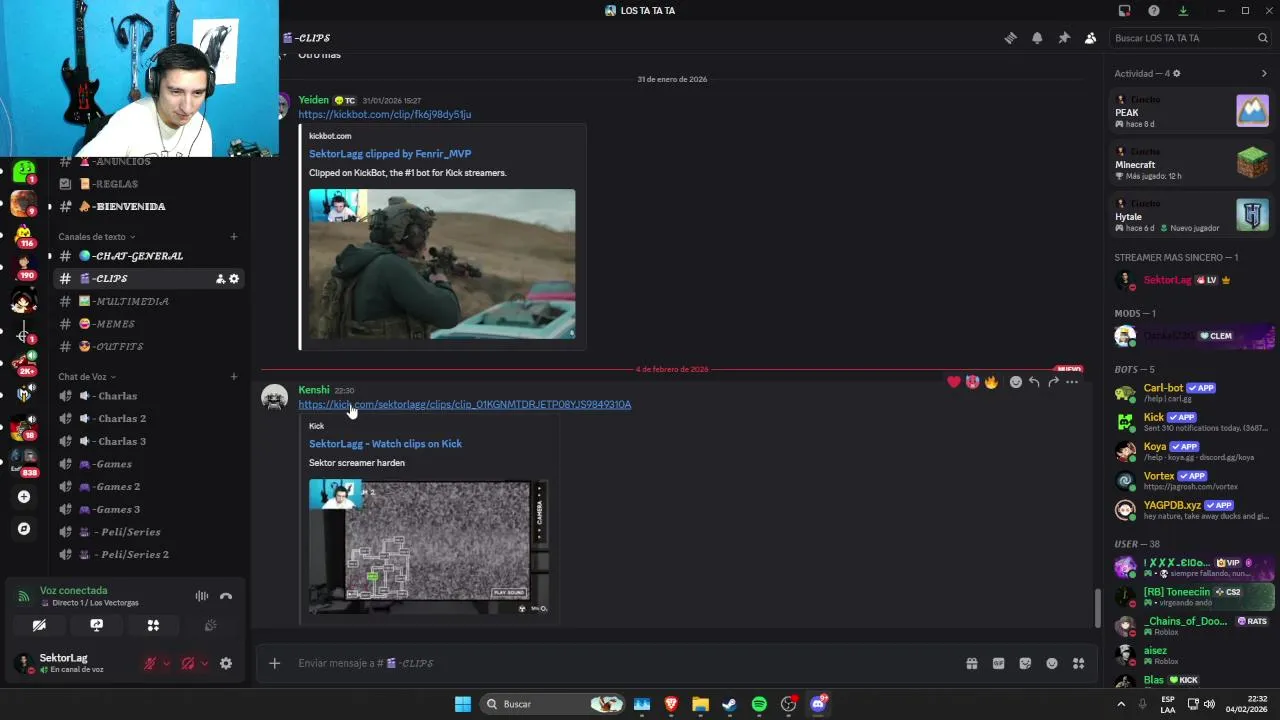
Task: Disconnect from voice with hang-up icon
Action: point(226,596)
